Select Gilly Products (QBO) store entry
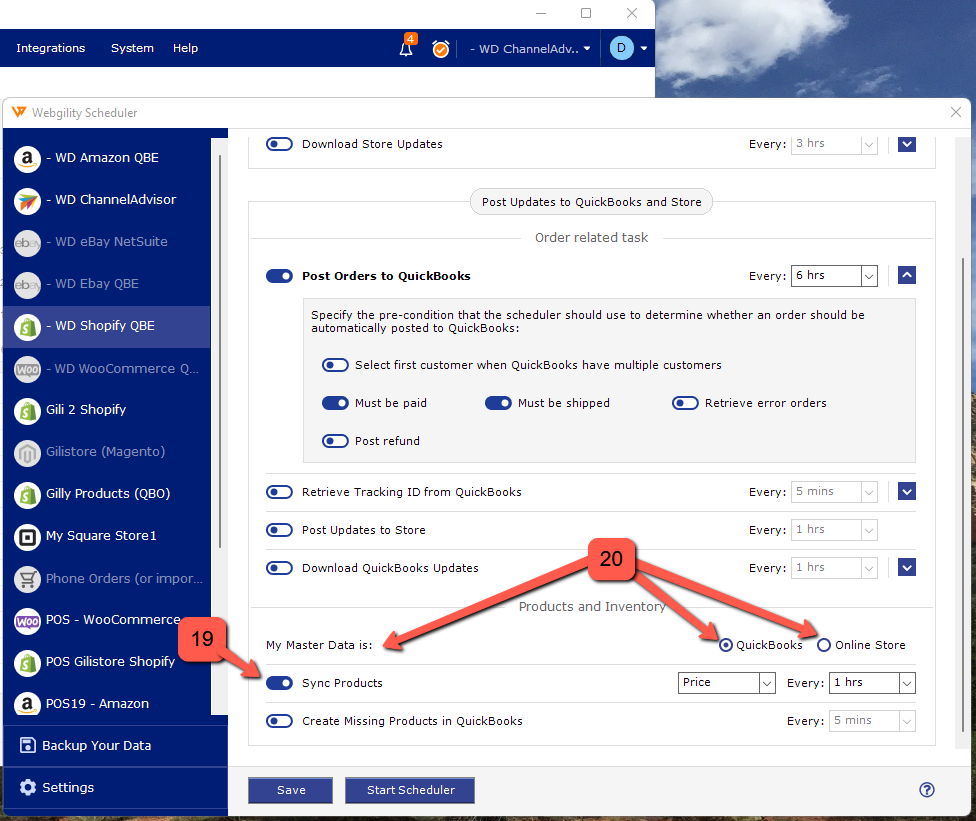976x821 pixels. pyautogui.click(x=107, y=494)
